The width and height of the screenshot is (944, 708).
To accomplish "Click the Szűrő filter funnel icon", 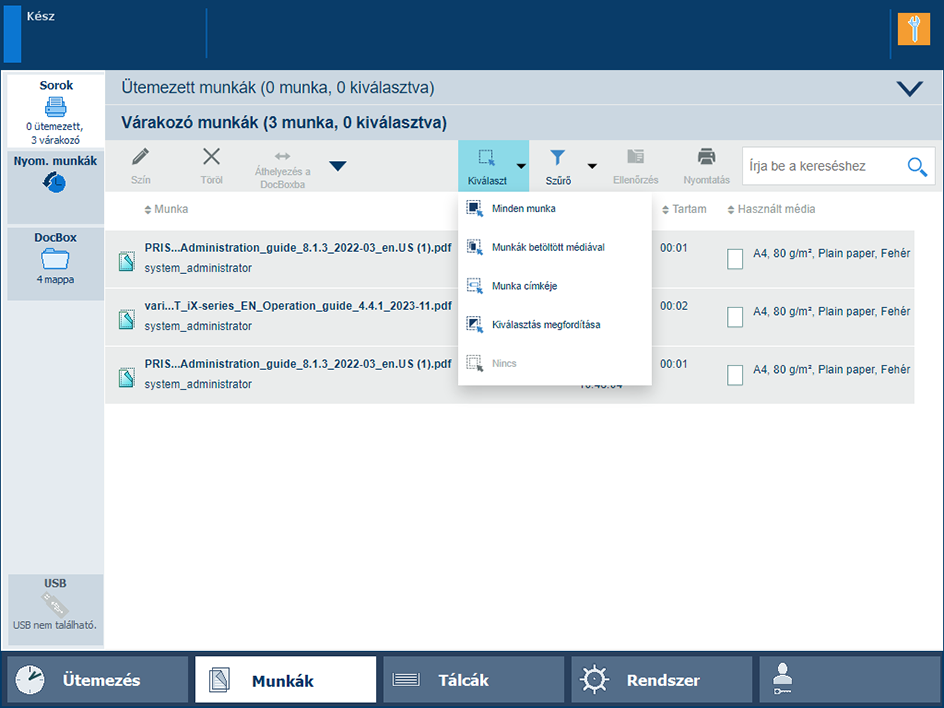I will (x=558, y=158).
